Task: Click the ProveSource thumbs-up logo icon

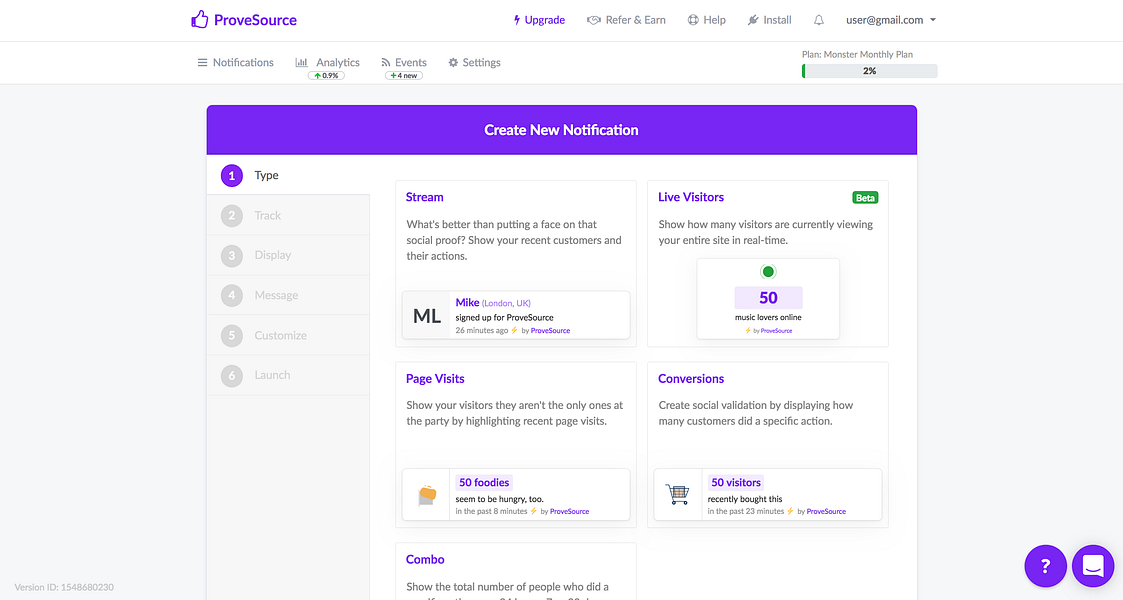Action: pos(198,19)
